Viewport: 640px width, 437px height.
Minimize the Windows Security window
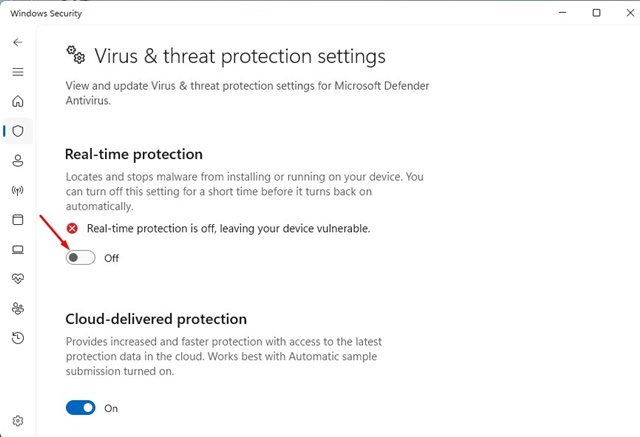pos(562,13)
